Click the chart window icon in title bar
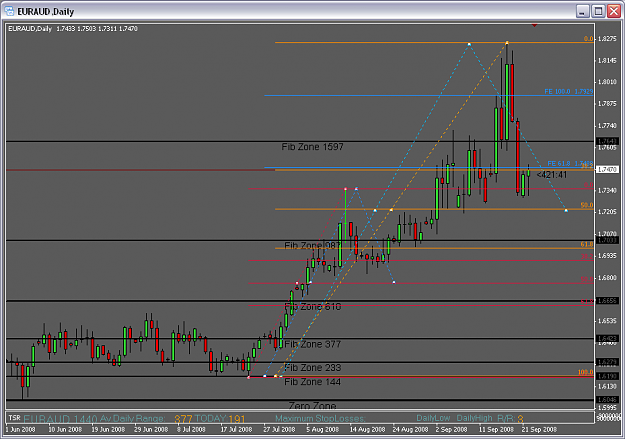 tap(9, 11)
